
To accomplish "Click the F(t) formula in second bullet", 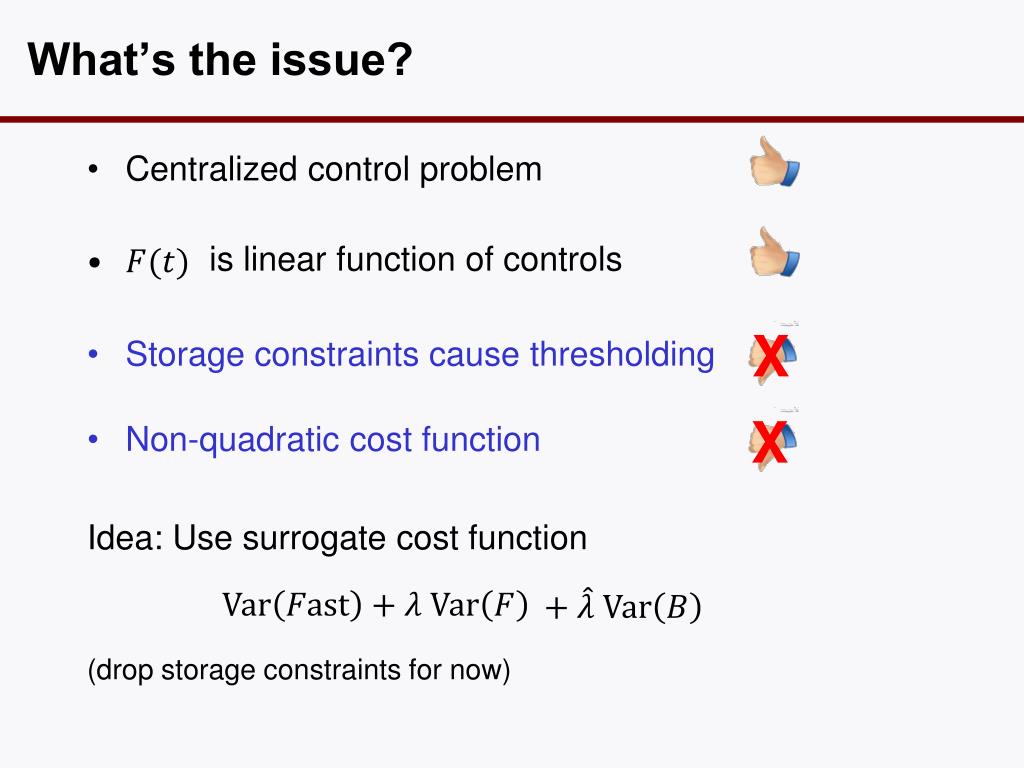I will [157, 262].
